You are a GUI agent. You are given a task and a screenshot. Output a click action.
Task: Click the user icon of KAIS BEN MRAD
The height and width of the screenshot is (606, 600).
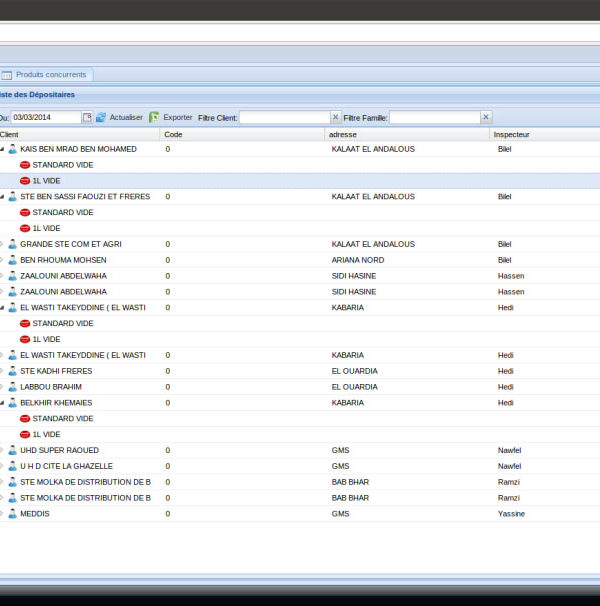click(13, 149)
